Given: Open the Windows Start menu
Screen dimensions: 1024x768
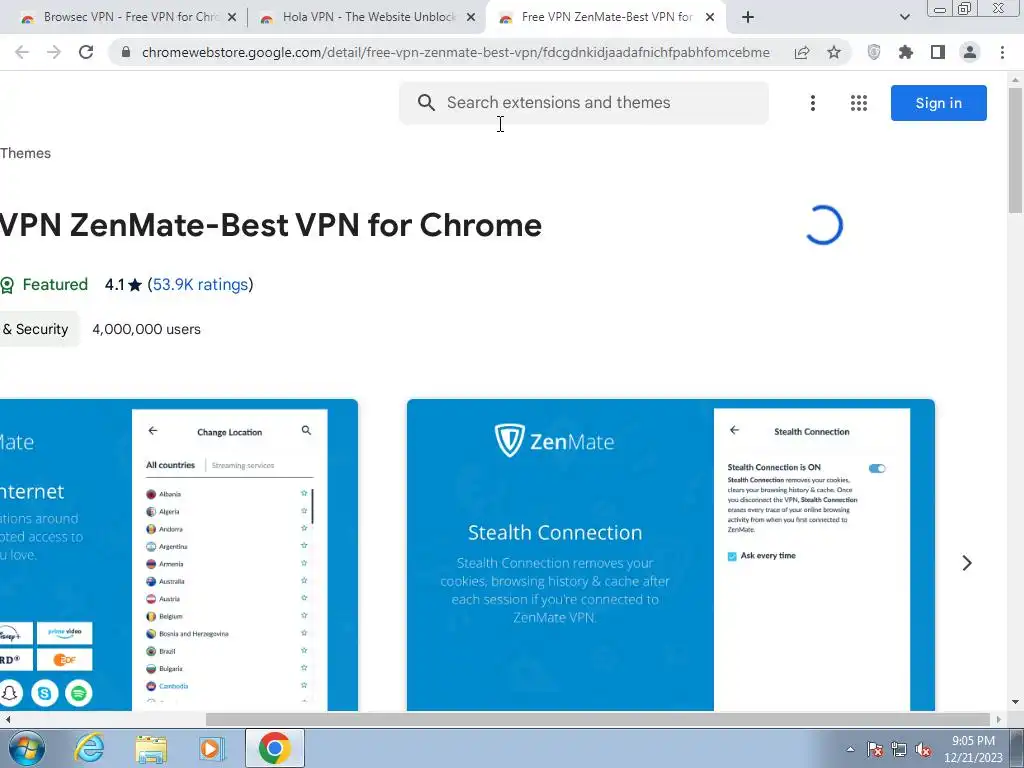Looking at the screenshot, I should click(27, 748).
